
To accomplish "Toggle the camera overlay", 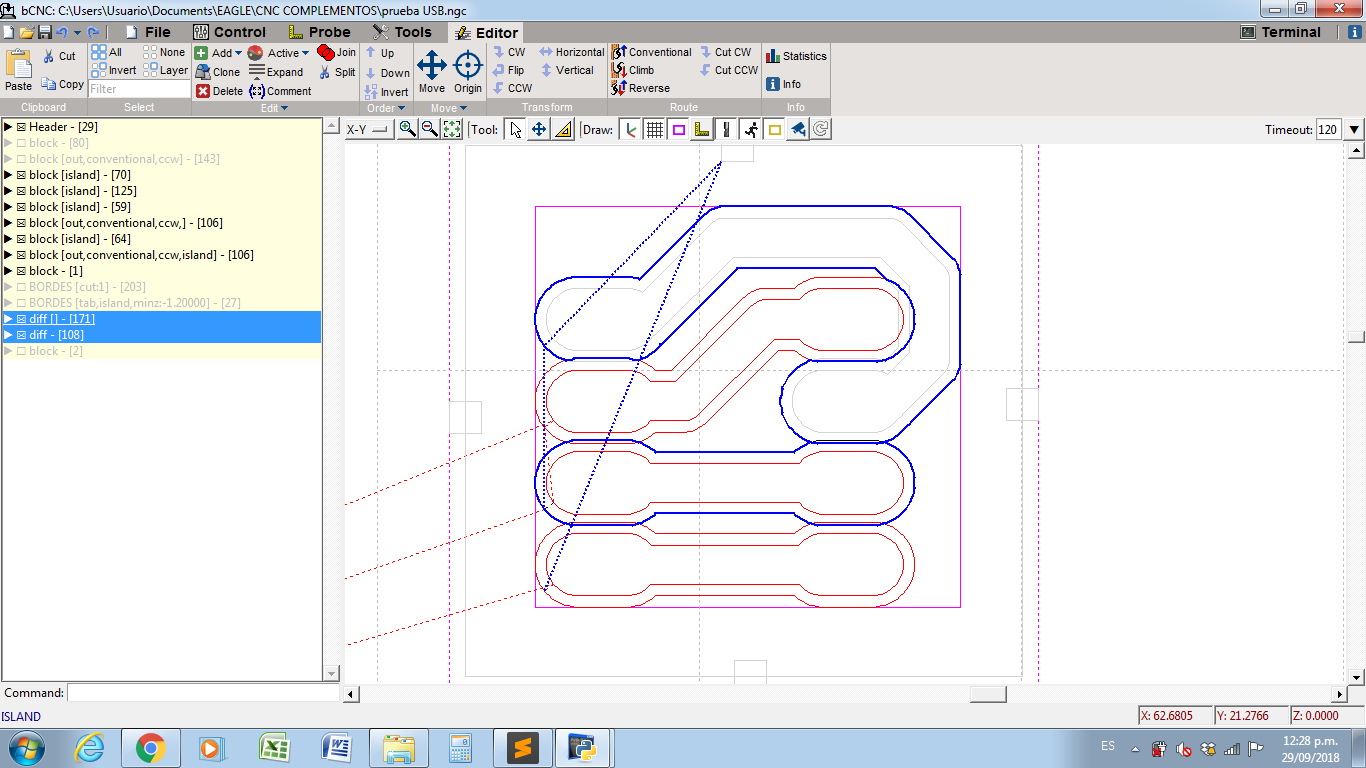I will pos(797,129).
